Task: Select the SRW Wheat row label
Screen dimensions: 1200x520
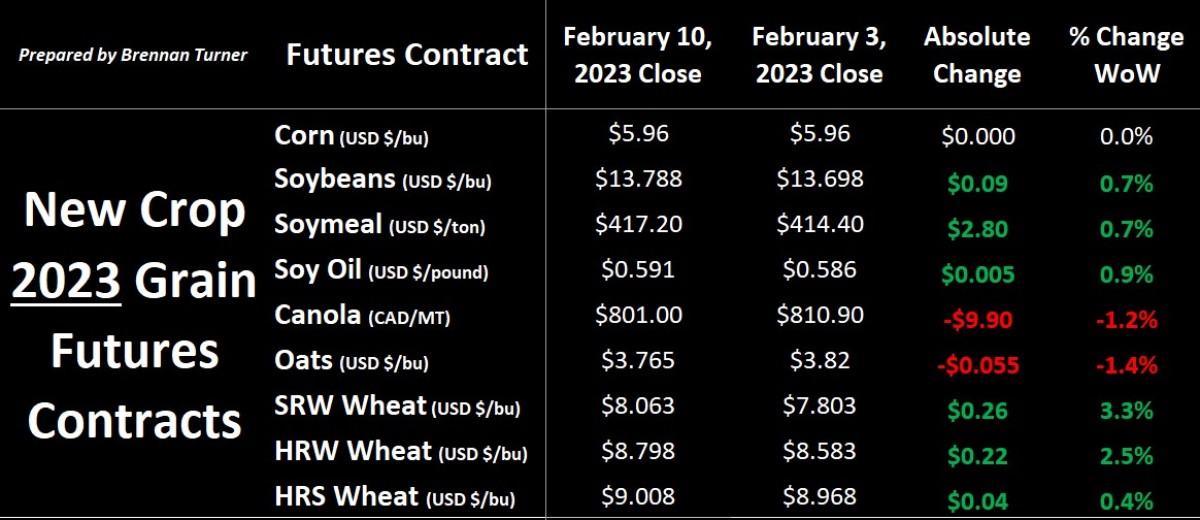Action: click(x=398, y=407)
